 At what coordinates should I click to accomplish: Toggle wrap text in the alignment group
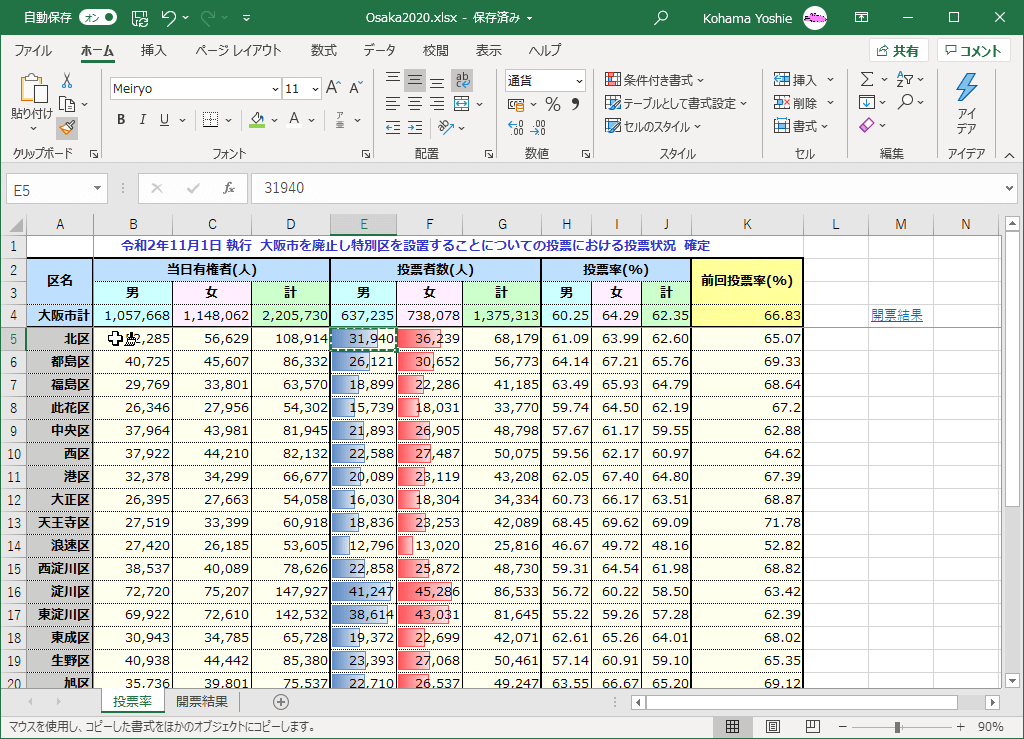click(462, 80)
